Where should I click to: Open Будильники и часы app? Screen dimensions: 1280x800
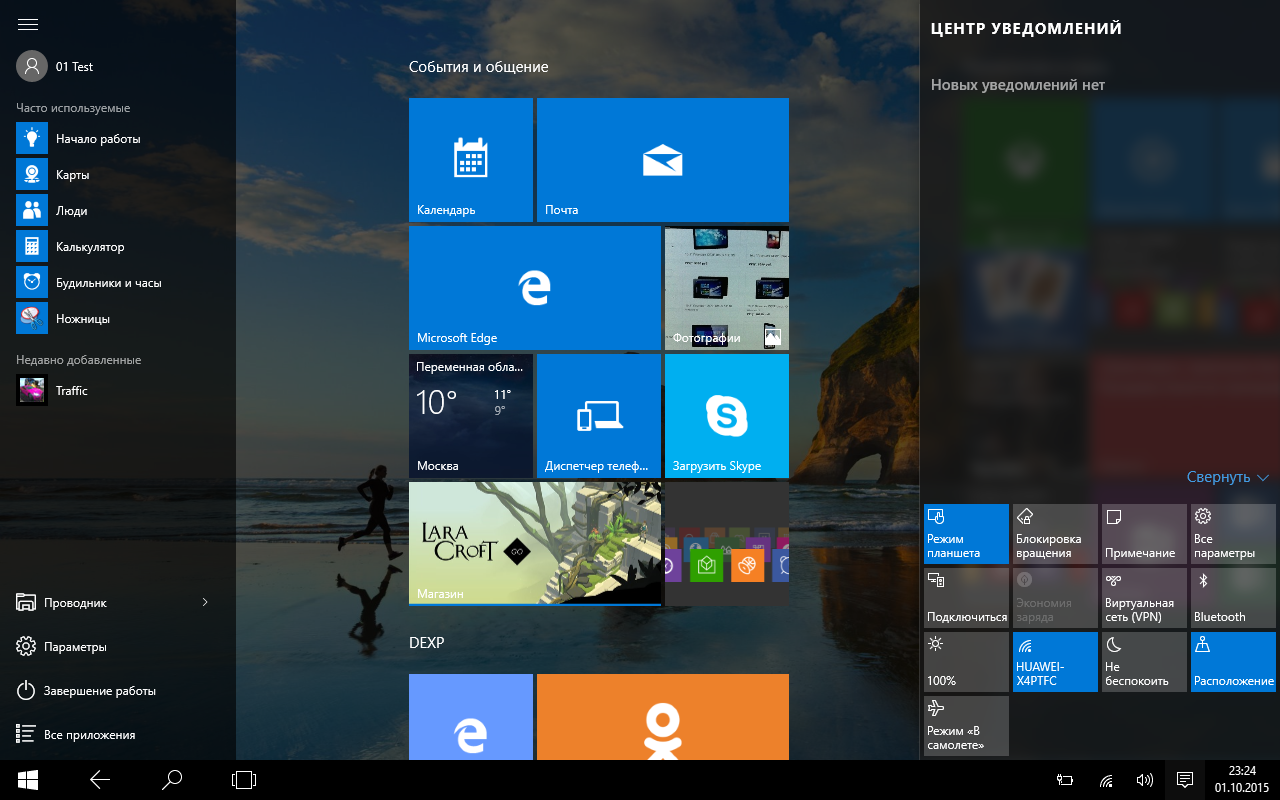point(118,283)
